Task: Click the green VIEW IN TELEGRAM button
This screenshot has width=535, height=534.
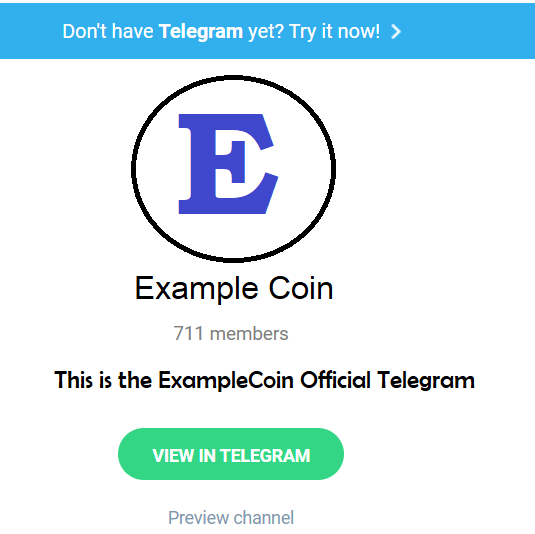Action: tap(231, 454)
